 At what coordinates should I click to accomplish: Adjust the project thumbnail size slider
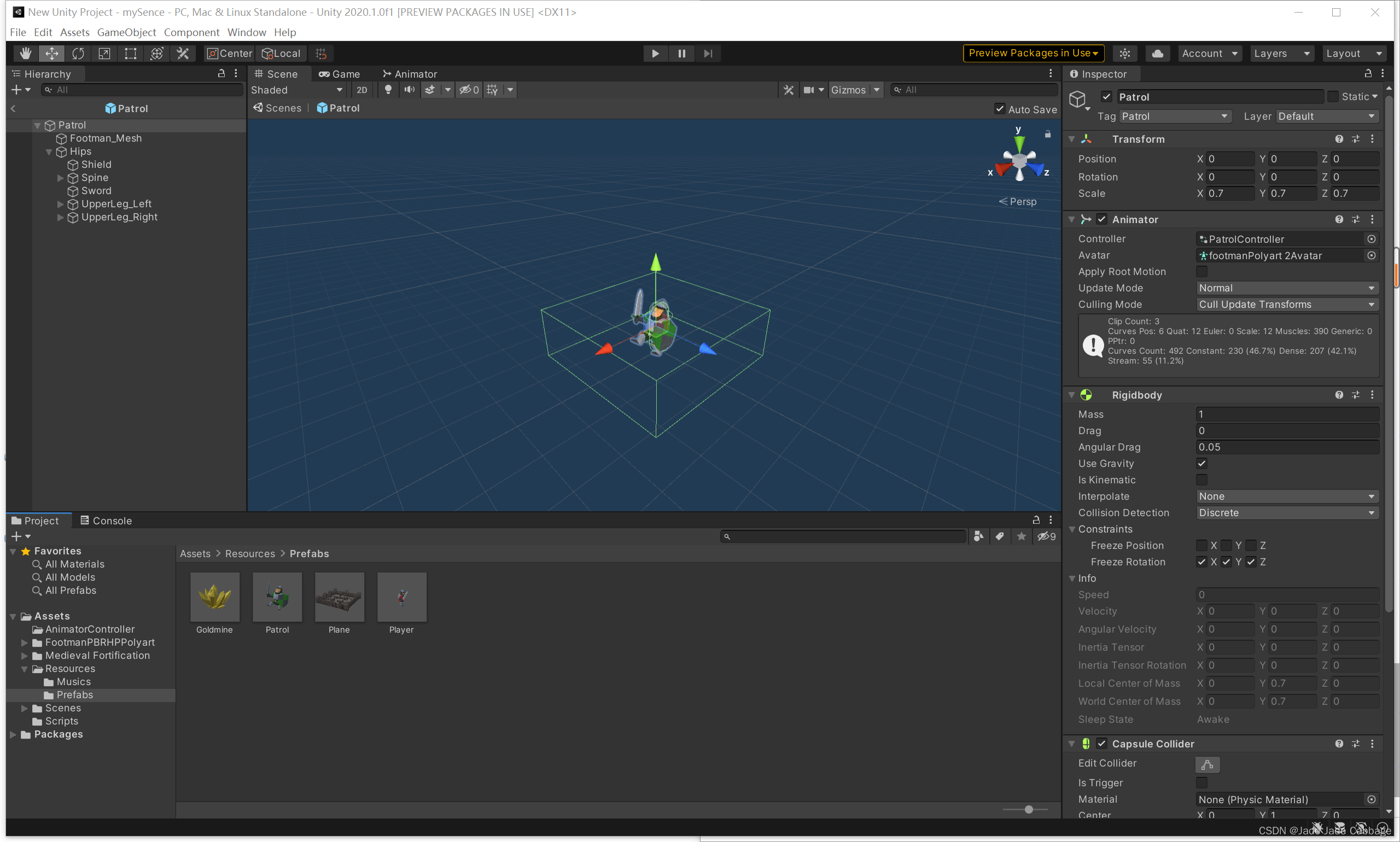point(1028,810)
